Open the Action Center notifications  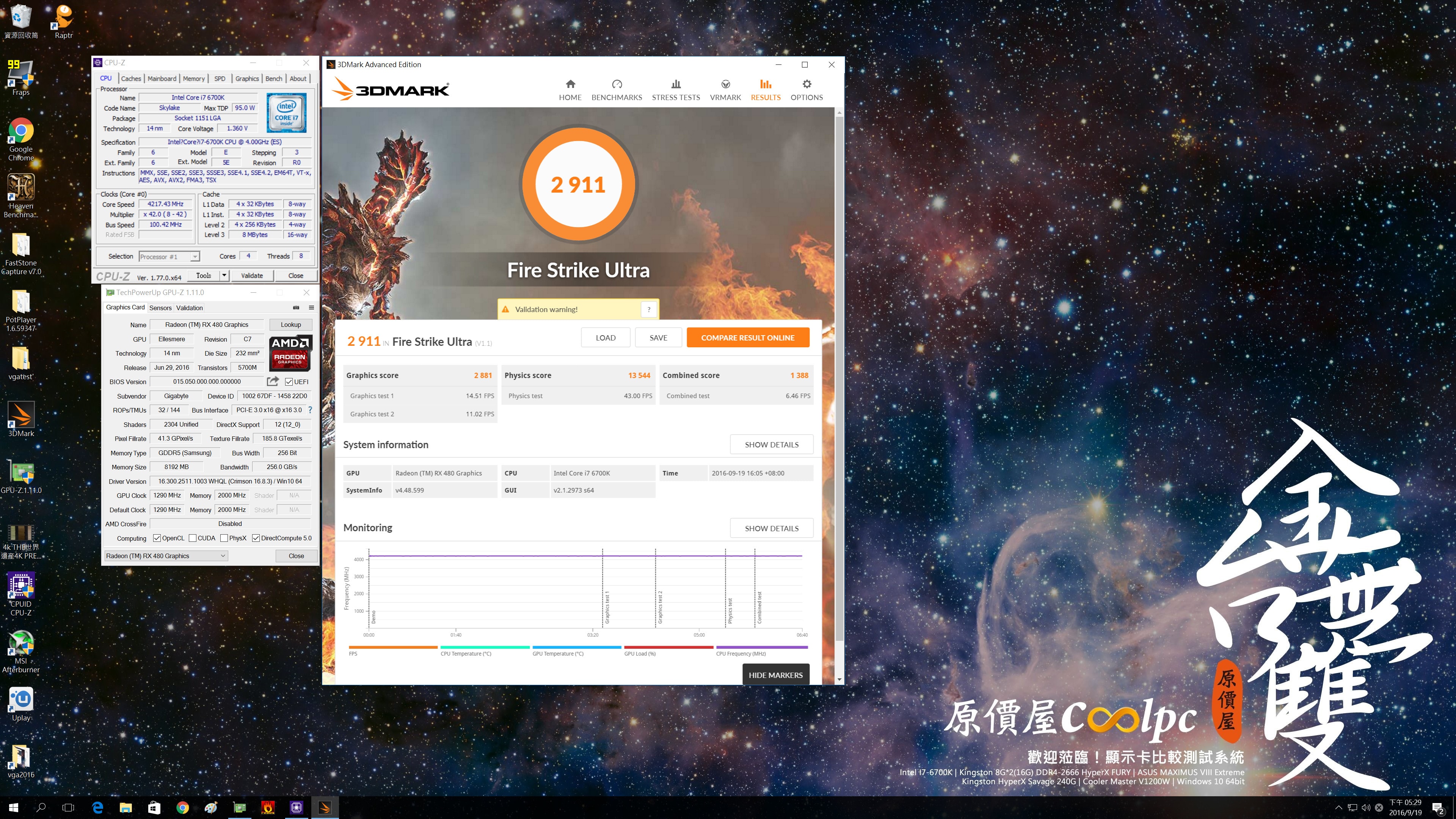(1438, 808)
